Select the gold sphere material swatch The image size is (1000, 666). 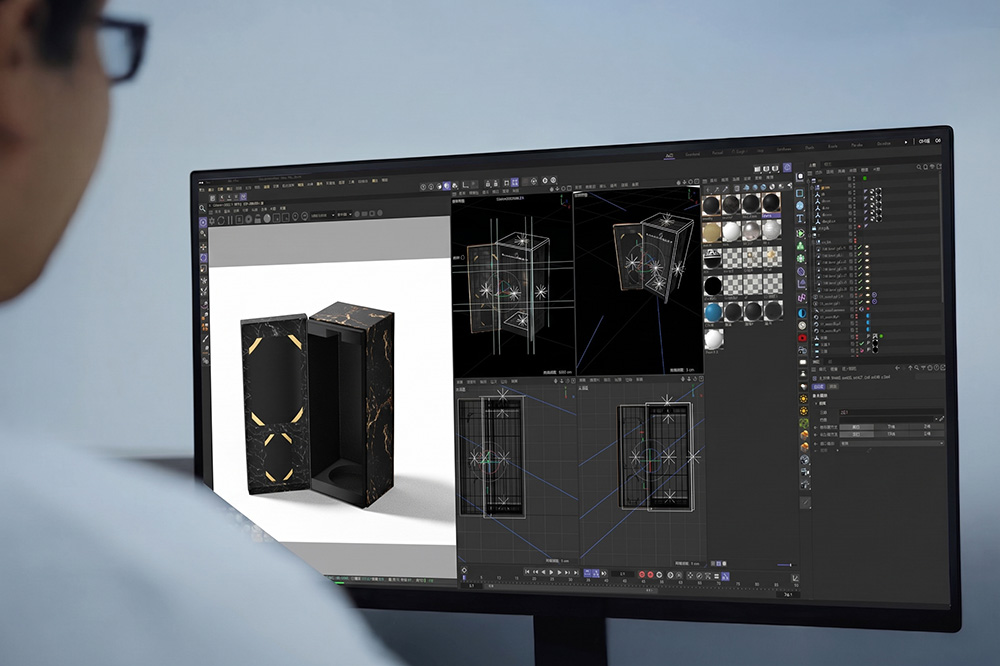click(x=712, y=232)
